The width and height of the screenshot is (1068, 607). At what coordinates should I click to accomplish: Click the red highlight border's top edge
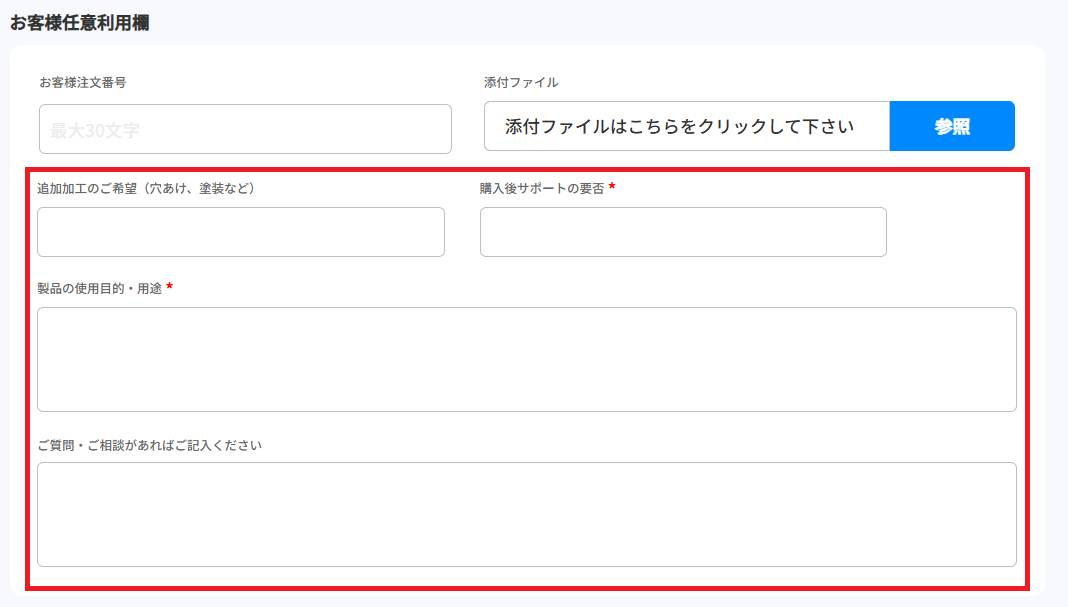[x=526, y=169]
